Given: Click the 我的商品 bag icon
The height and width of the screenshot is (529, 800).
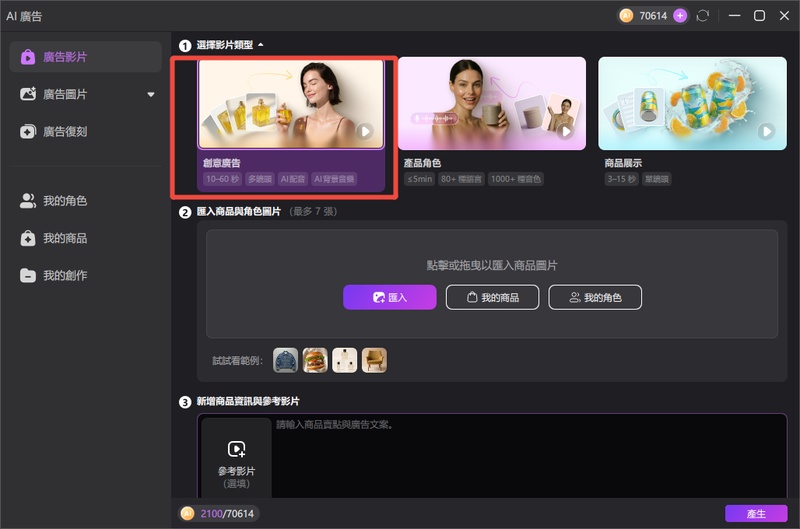Looking at the screenshot, I should [x=28, y=238].
